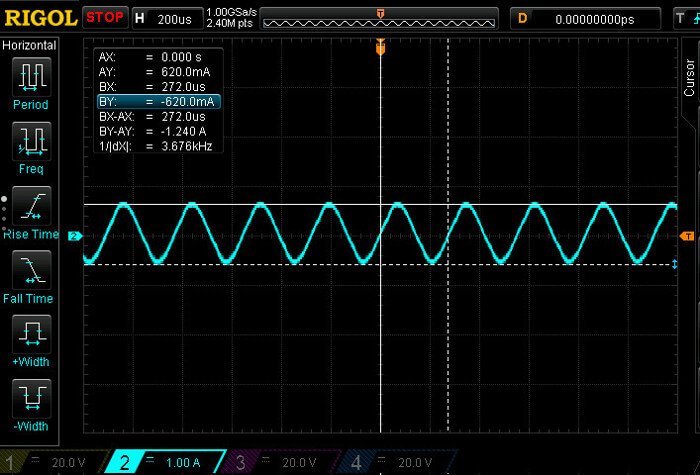Click the measurement menu page indicator dots

coord(4,214)
